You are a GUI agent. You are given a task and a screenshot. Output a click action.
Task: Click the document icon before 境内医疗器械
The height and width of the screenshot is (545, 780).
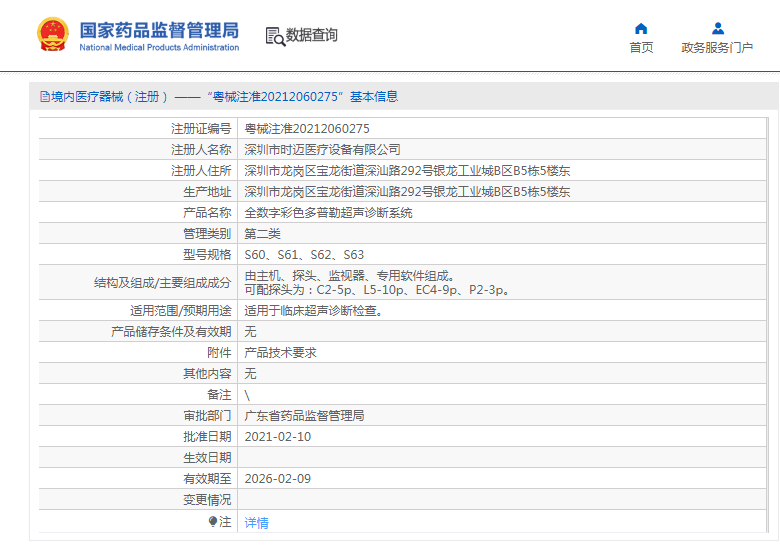[44, 97]
